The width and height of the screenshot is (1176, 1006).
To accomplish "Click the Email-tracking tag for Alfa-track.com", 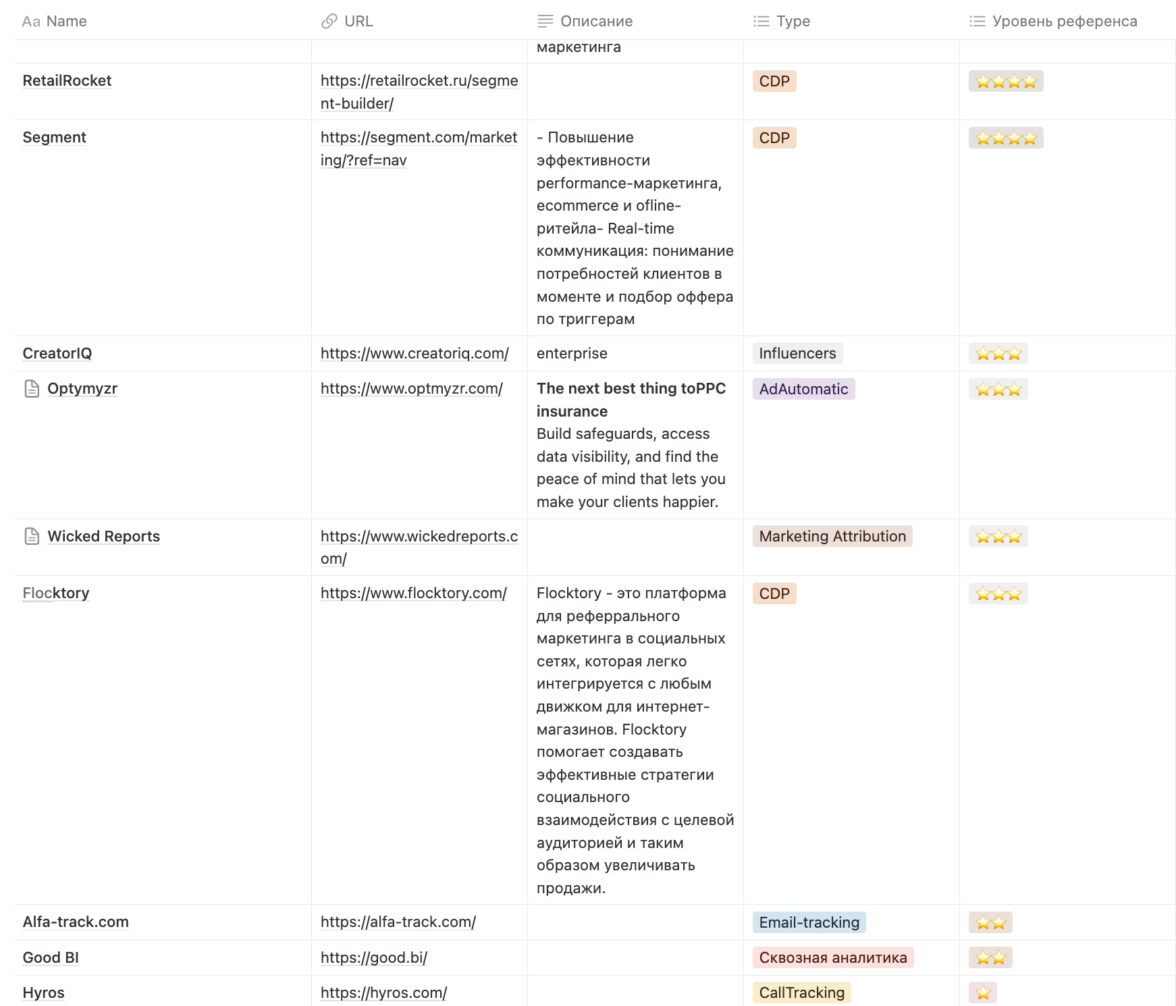I will [809, 922].
